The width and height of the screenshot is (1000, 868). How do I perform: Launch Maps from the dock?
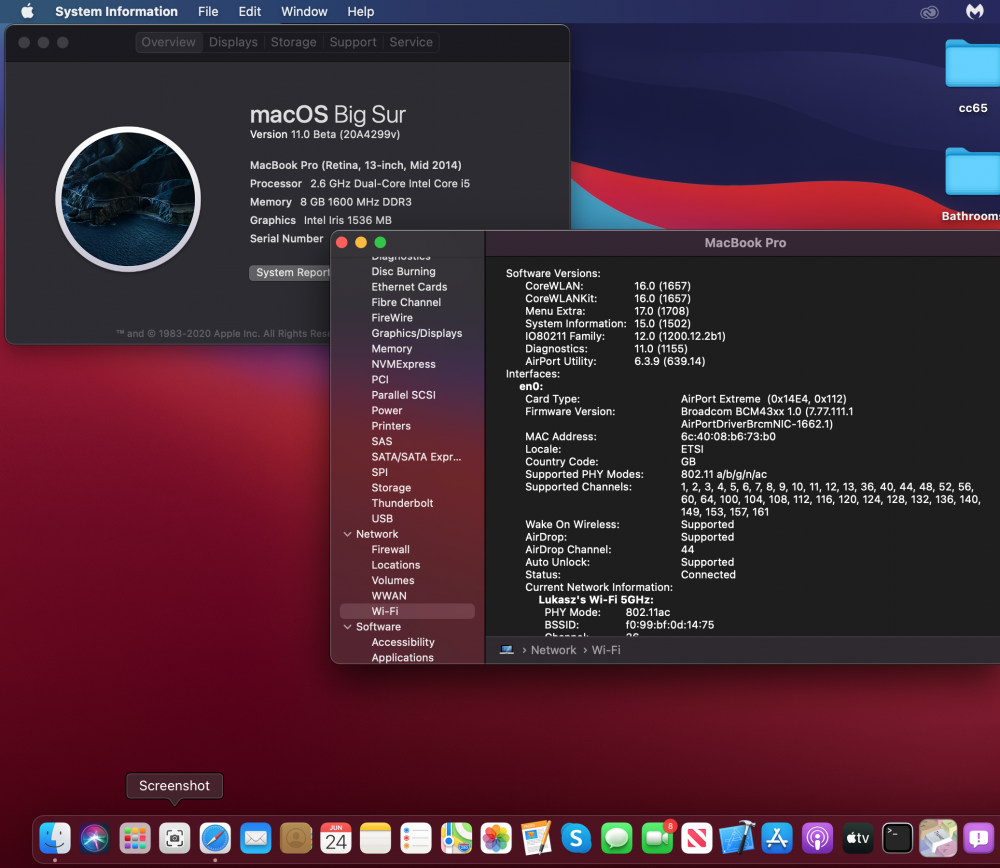pyautogui.click(x=456, y=838)
